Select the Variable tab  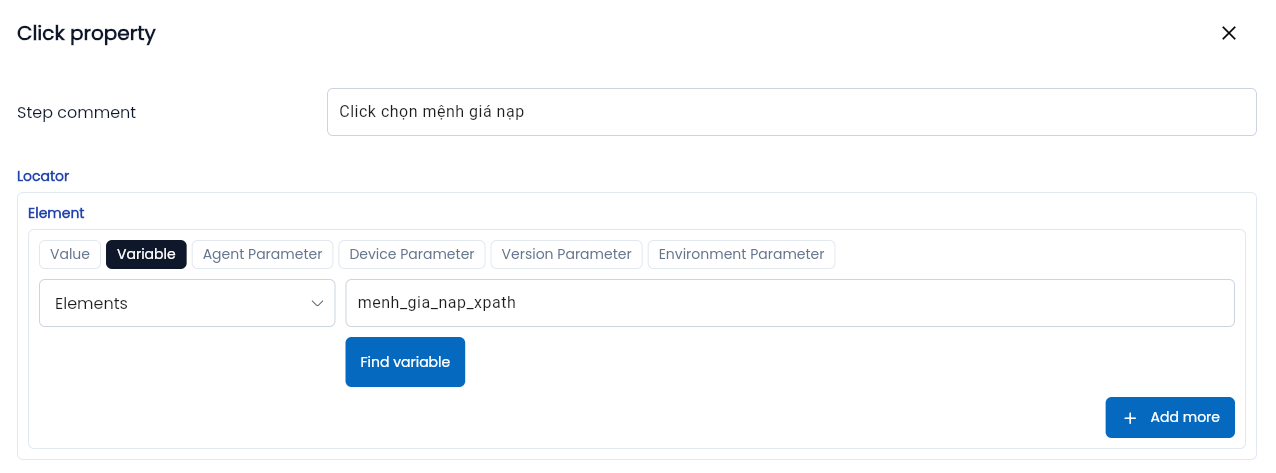pos(146,254)
